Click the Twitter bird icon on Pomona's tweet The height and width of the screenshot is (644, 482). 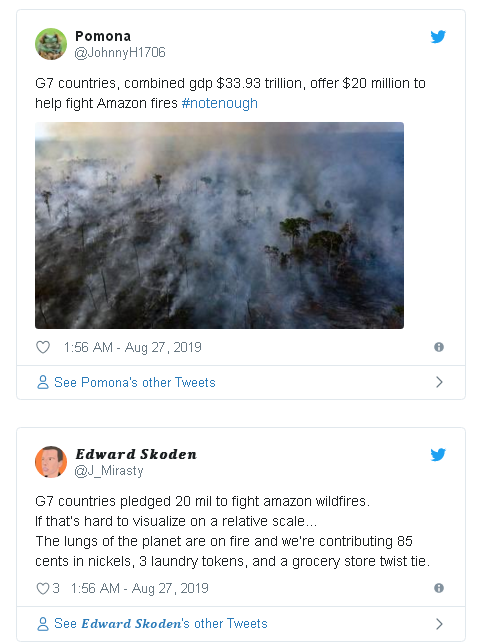438,37
